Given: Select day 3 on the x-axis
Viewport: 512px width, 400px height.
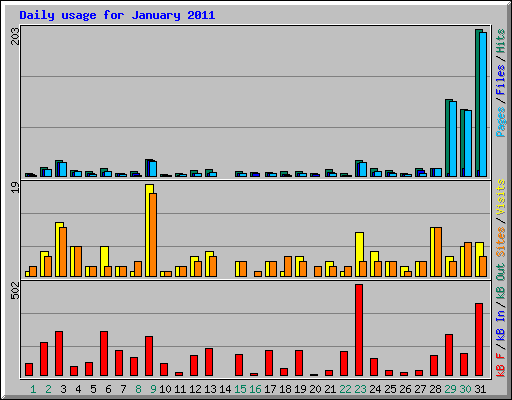Looking at the screenshot, I should pyautogui.click(x=63, y=389).
